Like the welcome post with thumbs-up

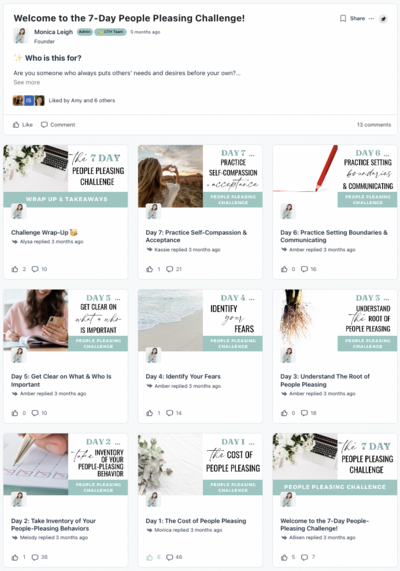(x=23, y=125)
